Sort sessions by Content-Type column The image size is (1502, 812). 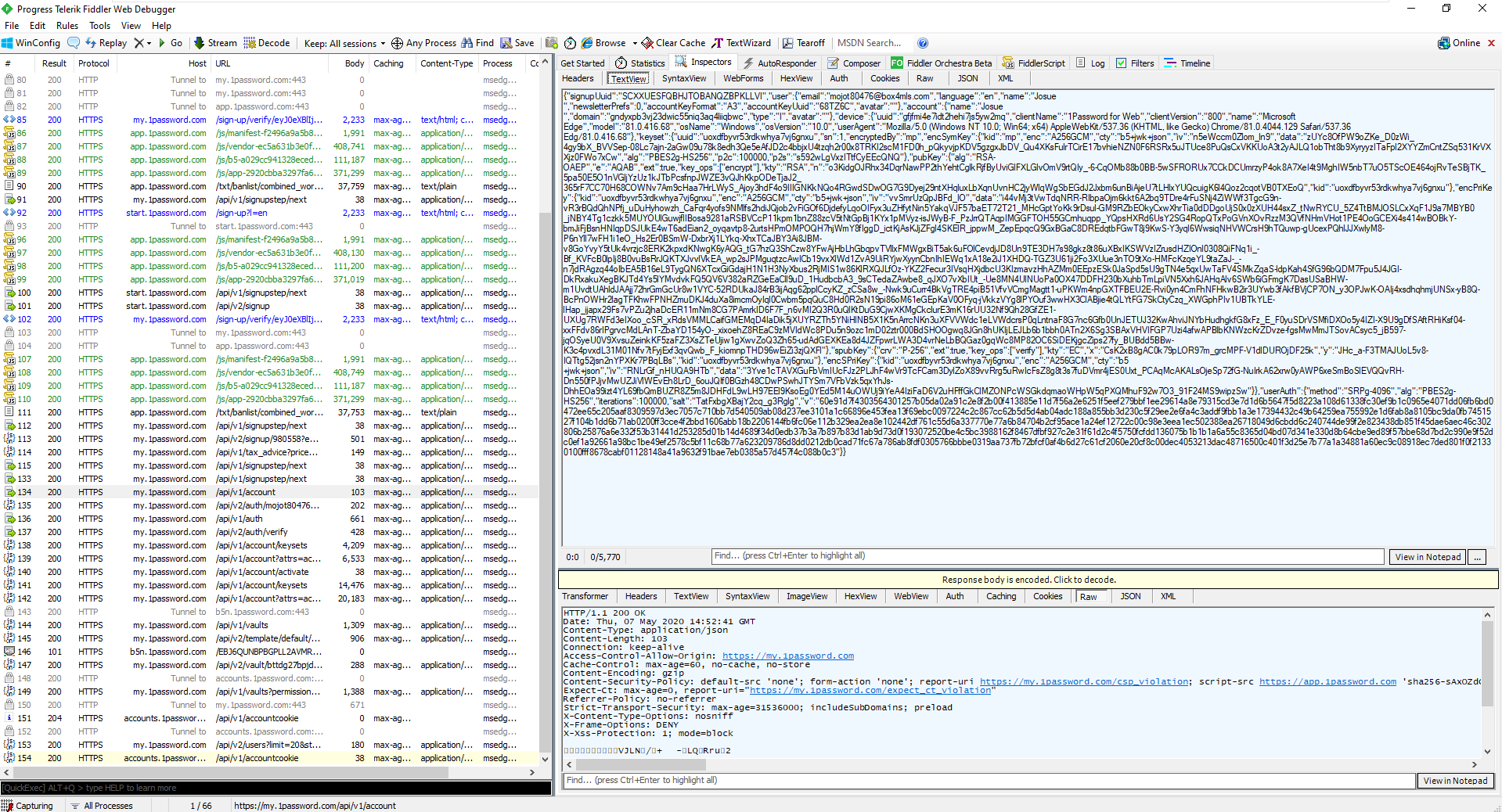tap(446, 63)
